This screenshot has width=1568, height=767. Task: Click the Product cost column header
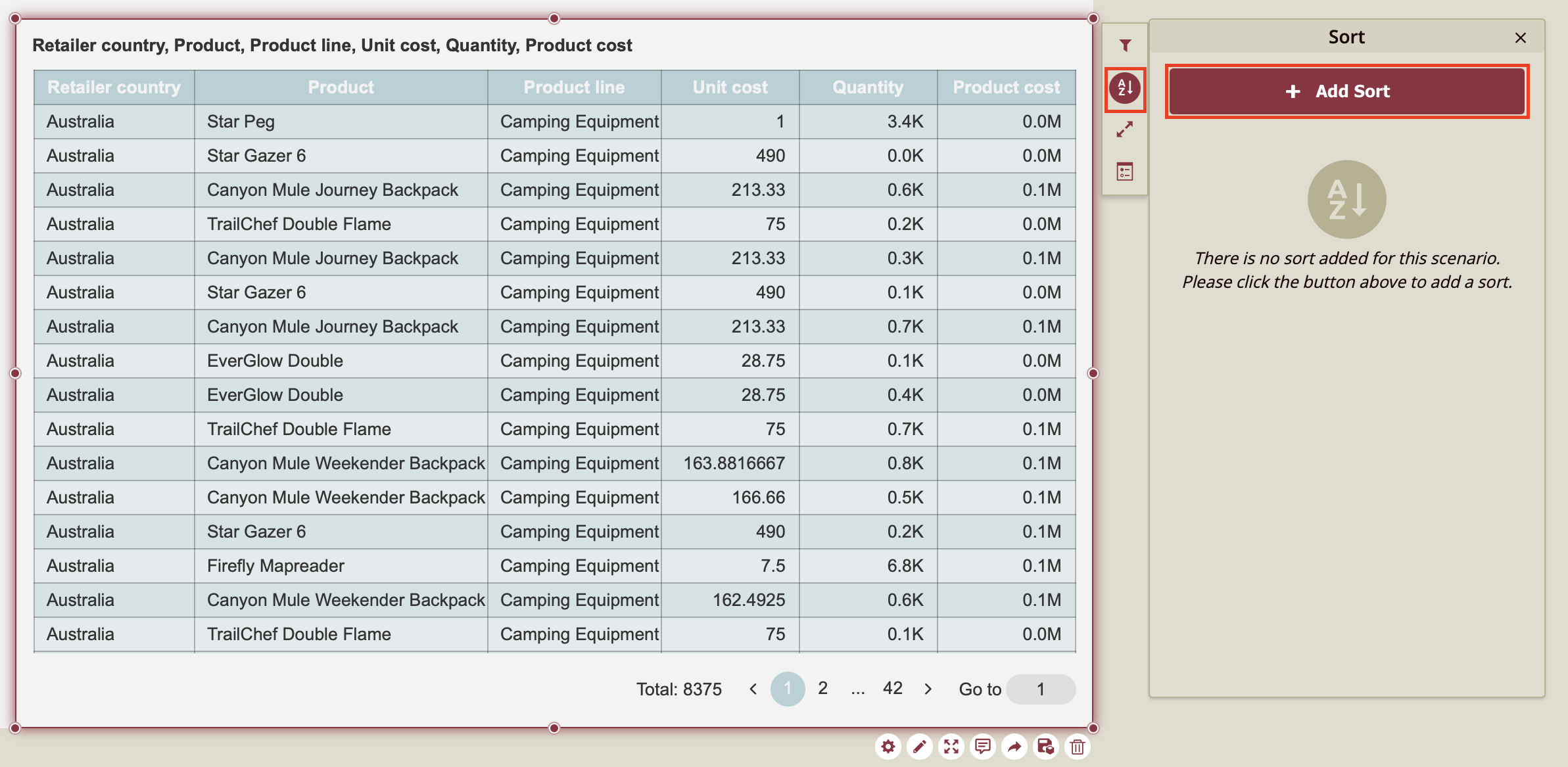(1006, 87)
